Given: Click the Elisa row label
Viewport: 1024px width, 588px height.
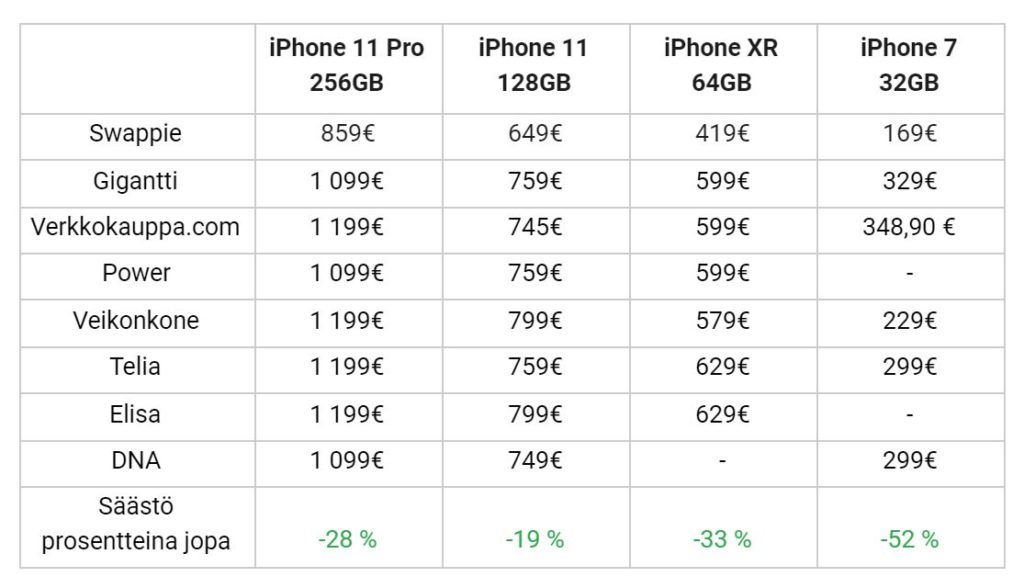Looking at the screenshot, I should [135, 414].
